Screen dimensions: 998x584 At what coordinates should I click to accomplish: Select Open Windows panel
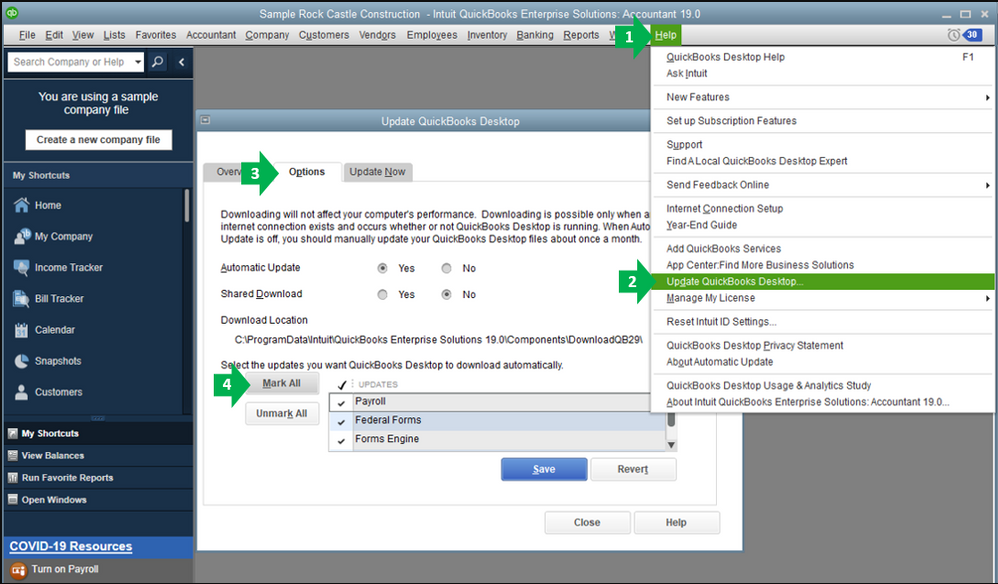click(x=98, y=499)
